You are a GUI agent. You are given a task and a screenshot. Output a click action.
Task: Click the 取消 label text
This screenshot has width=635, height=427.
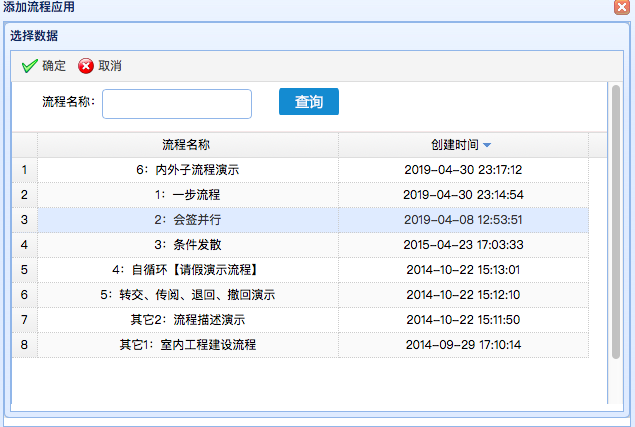(110, 66)
